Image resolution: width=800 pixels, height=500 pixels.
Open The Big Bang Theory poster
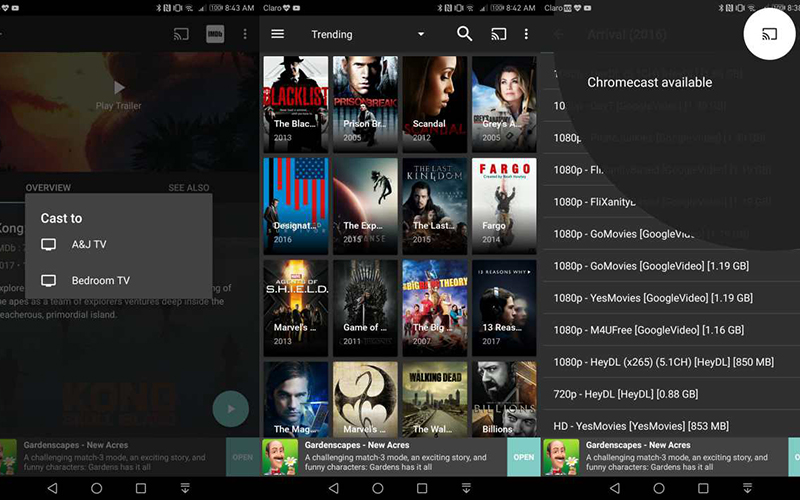click(435, 308)
